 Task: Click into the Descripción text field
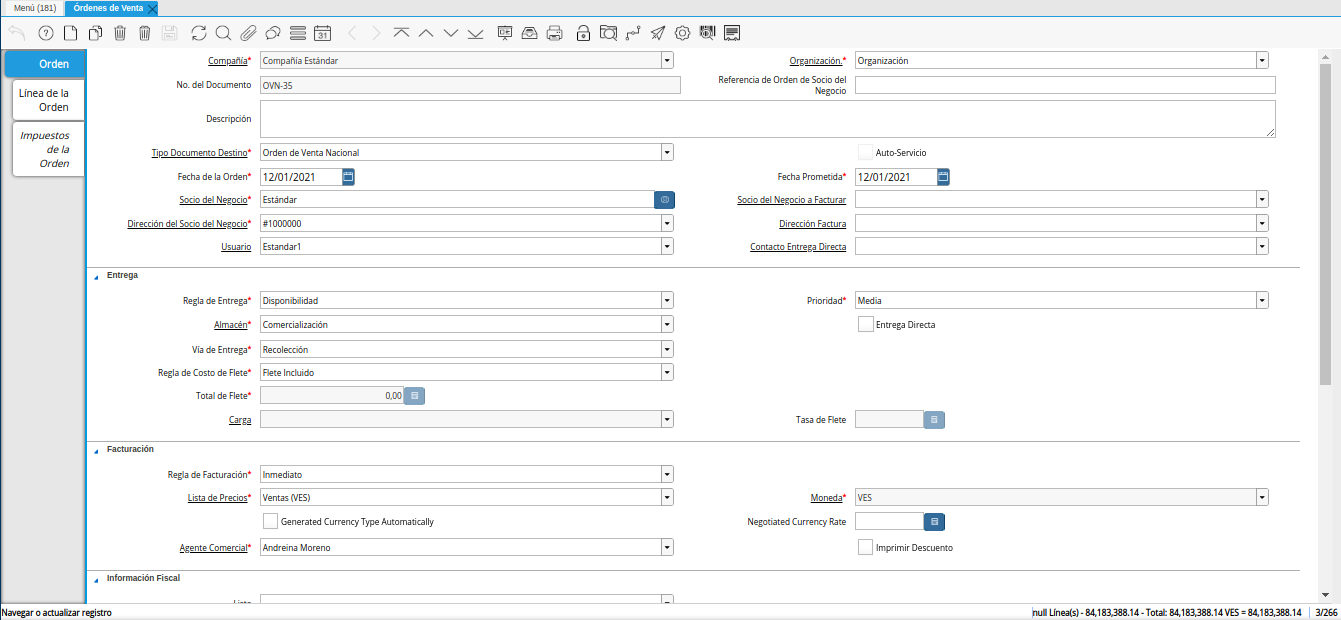click(767, 118)
